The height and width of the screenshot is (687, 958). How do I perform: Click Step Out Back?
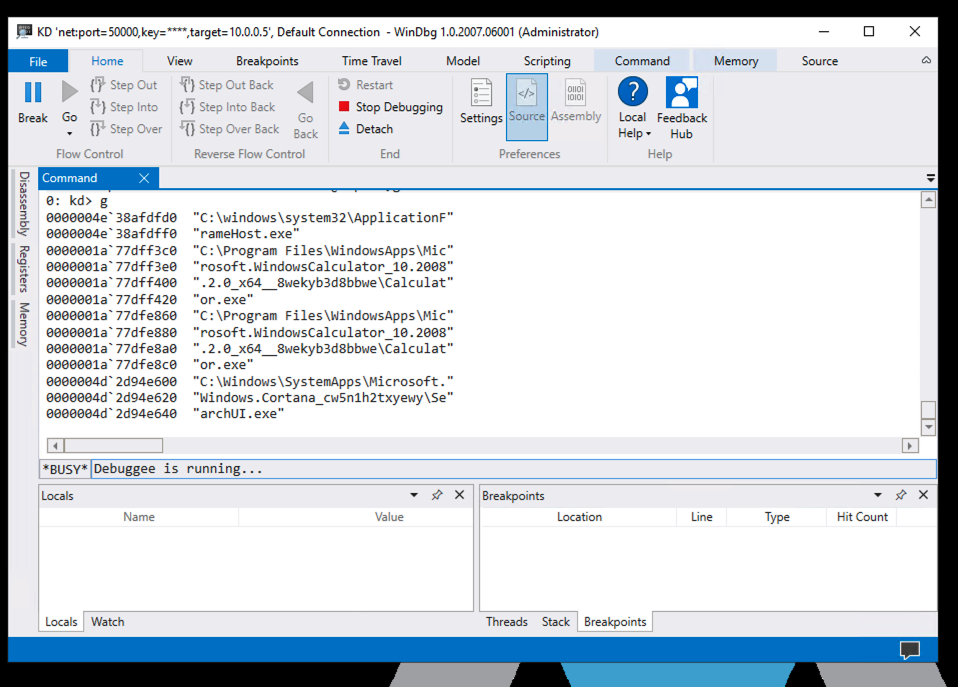(x=227, y=85)
